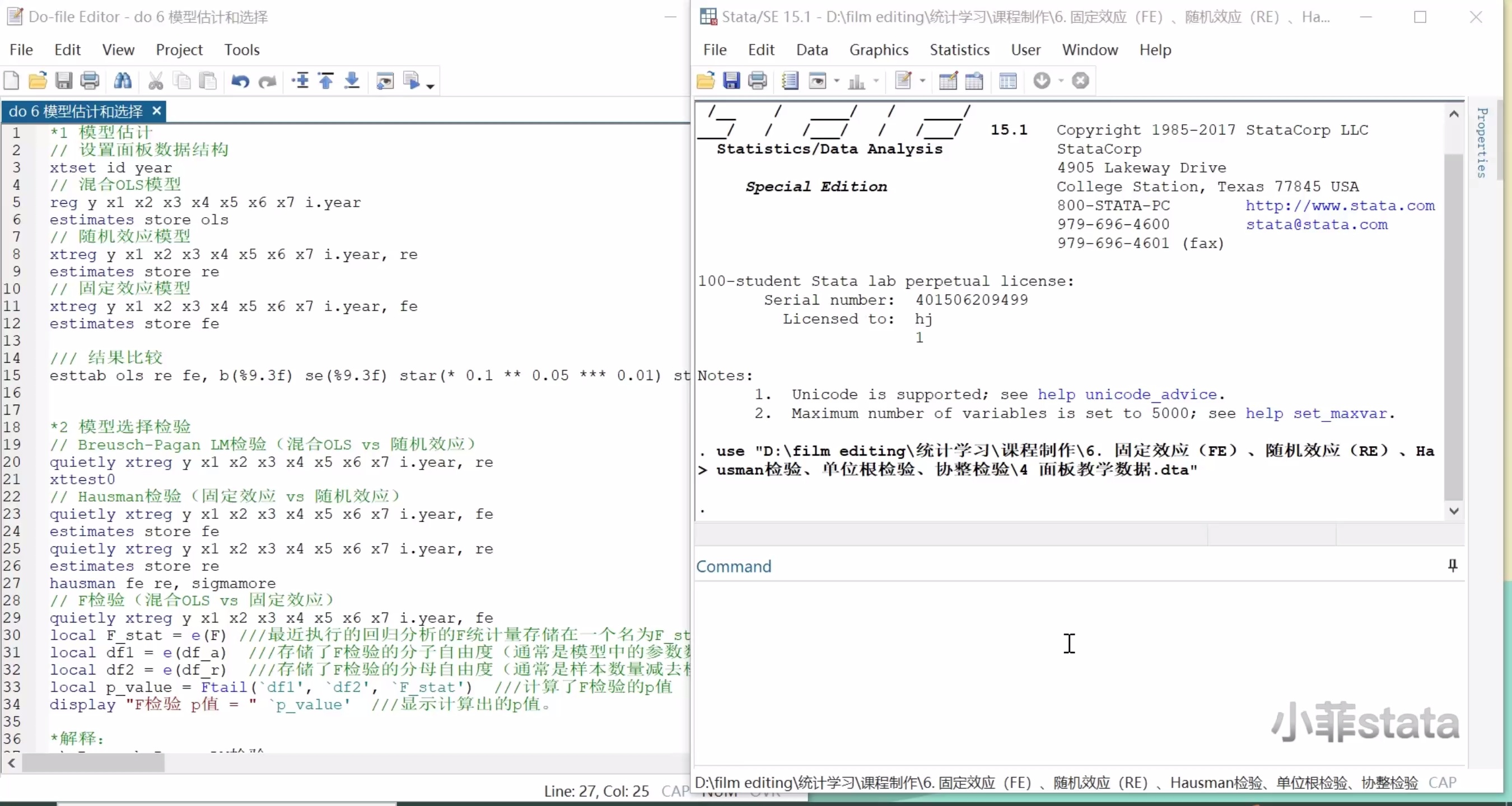Save the dataset in the Stata main toolbar
Screen dimensions: 1512x806
[x=731, y=81]
